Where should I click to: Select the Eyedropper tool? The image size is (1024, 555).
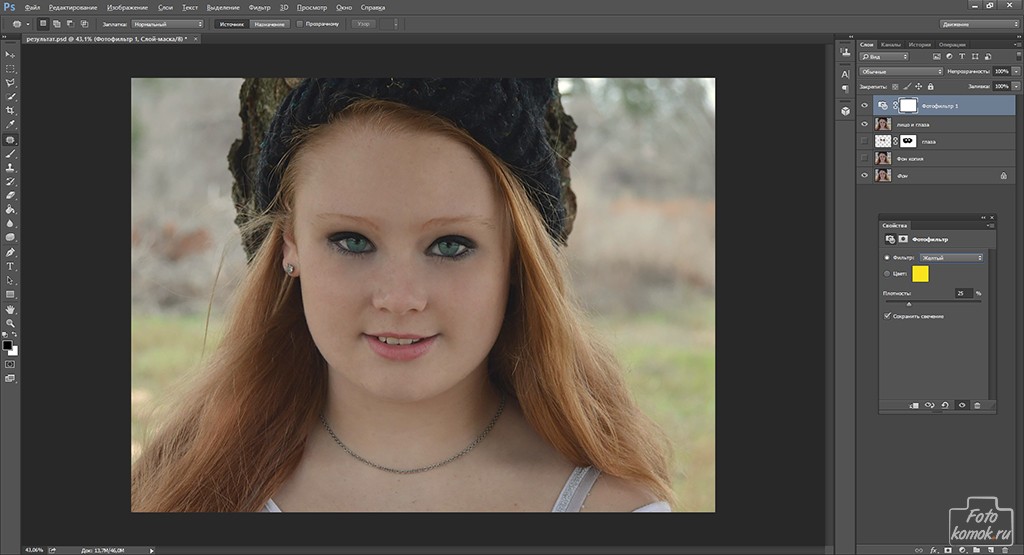click(10, 125)
